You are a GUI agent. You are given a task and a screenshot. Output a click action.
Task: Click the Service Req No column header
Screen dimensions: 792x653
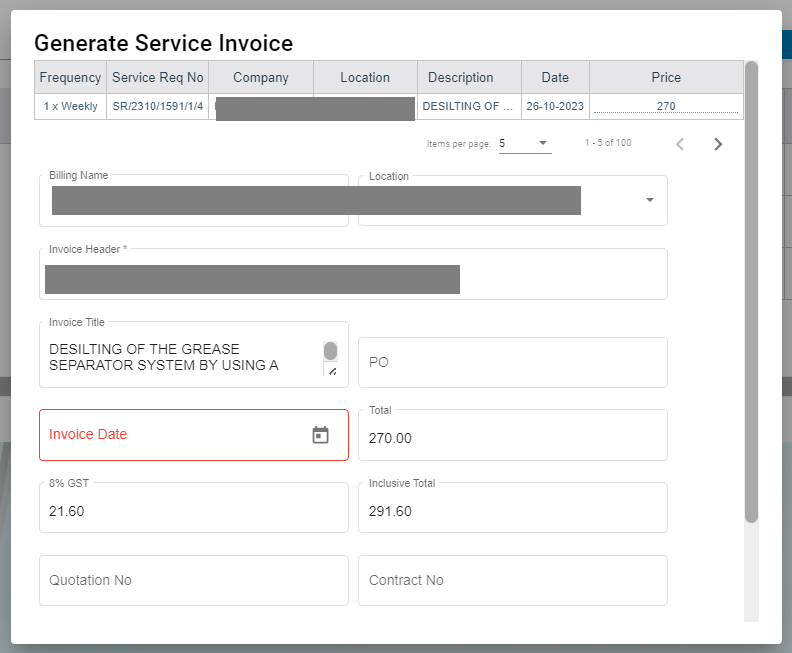157,77
